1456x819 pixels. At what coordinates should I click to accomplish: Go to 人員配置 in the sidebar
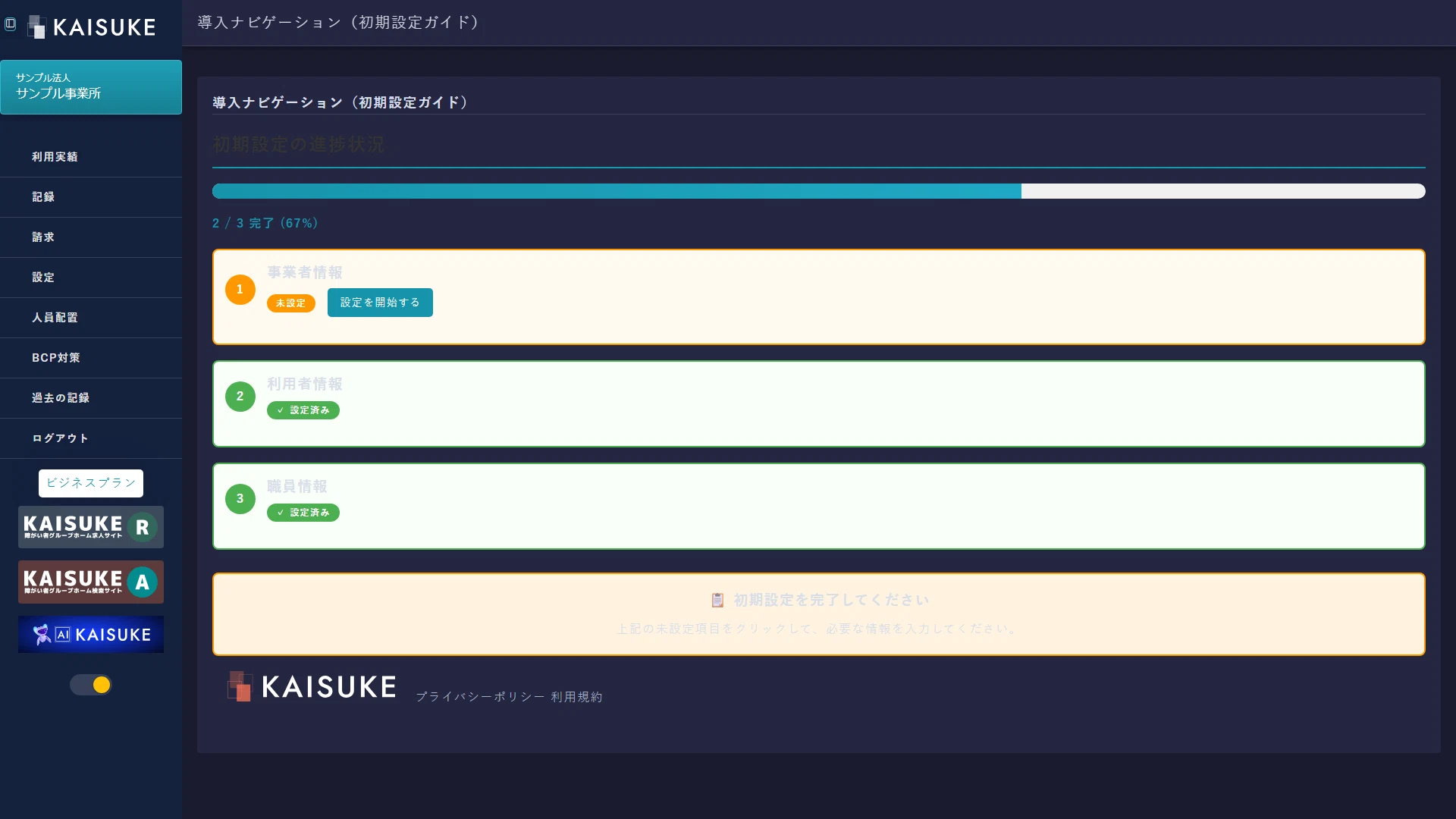pos(91,318)
